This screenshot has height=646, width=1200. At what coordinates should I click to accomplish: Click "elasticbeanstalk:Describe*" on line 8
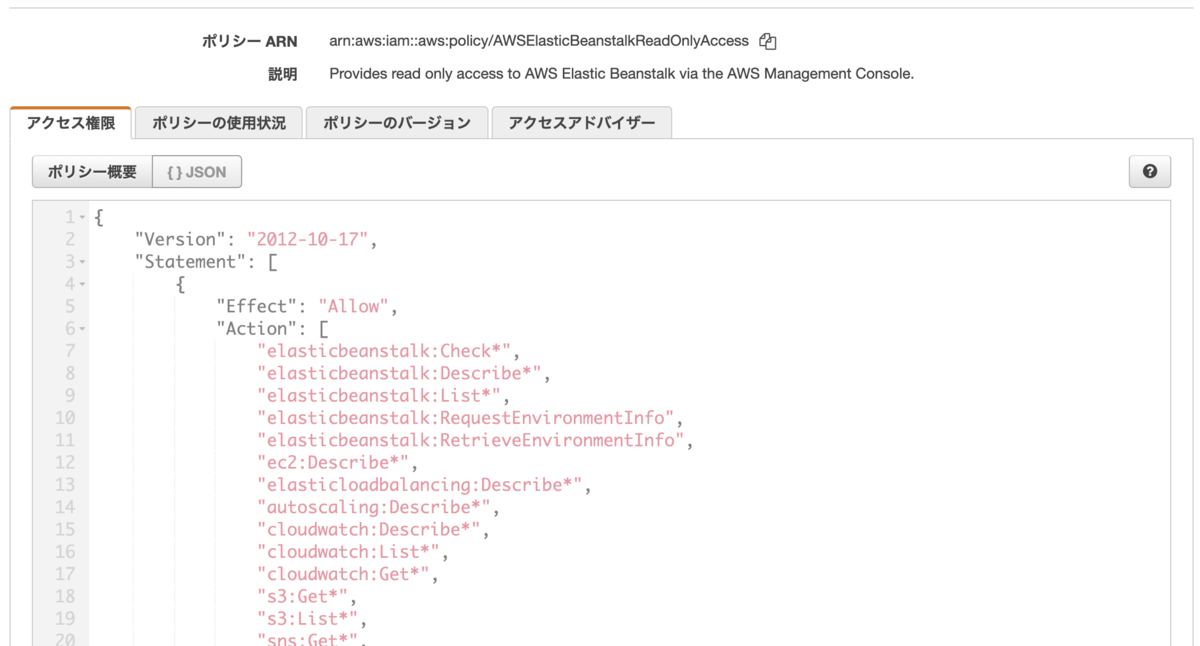tap(400, 373)
